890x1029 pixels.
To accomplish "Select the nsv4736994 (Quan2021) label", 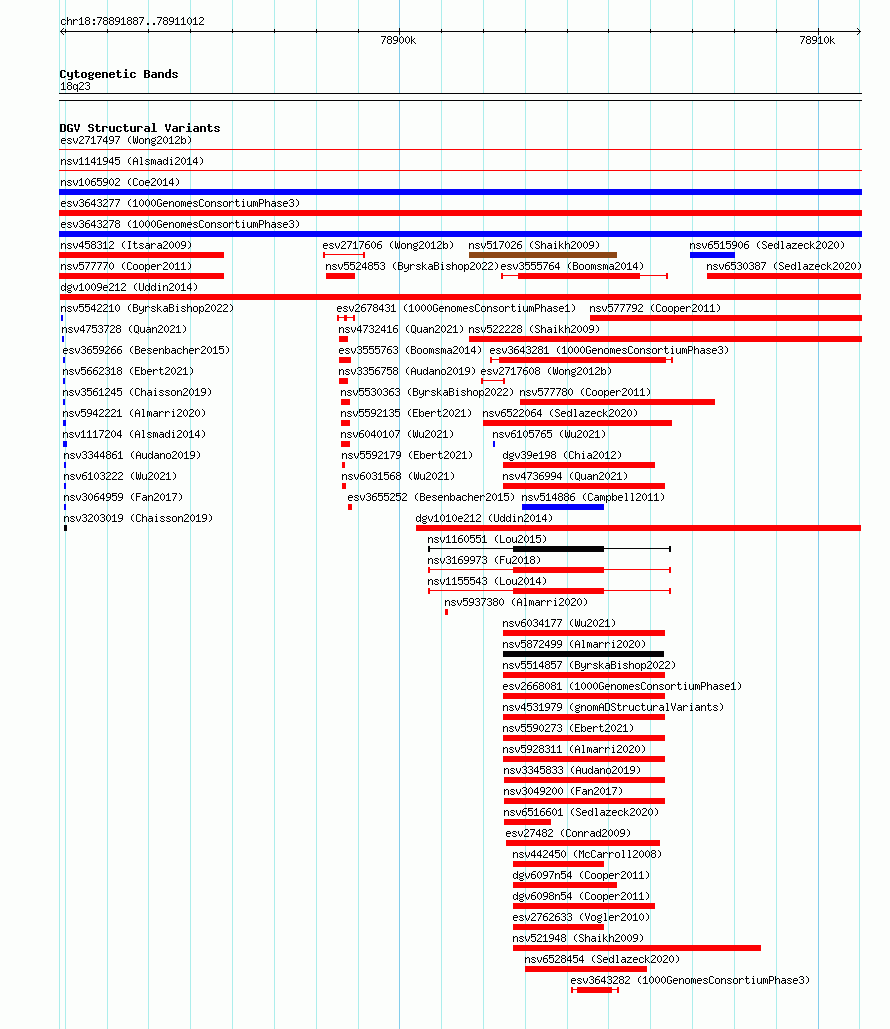I will point(564,476).
